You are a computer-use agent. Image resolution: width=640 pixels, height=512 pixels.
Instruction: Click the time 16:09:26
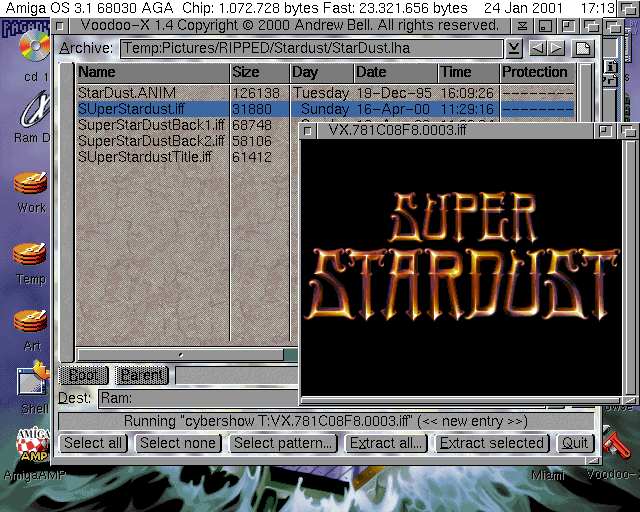(467, 93)
